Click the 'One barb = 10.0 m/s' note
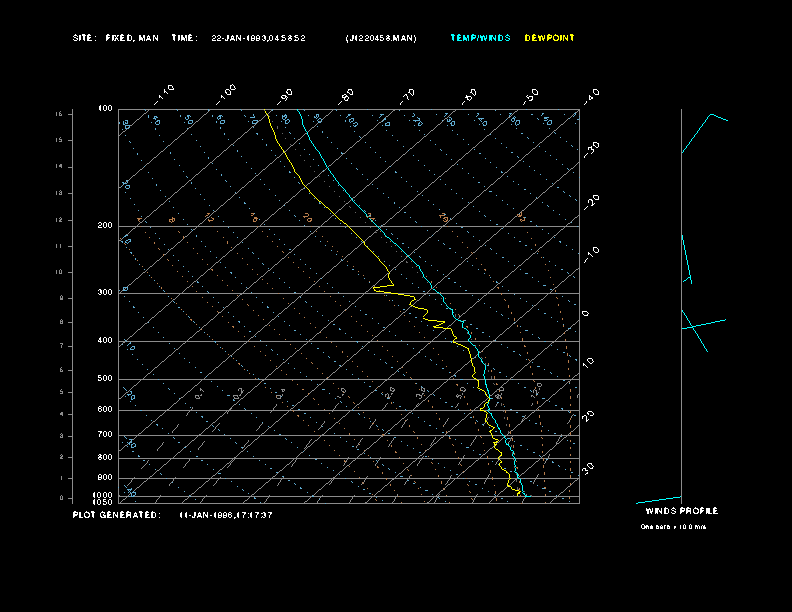The image size is (792, 612). [x=674, y=526]
